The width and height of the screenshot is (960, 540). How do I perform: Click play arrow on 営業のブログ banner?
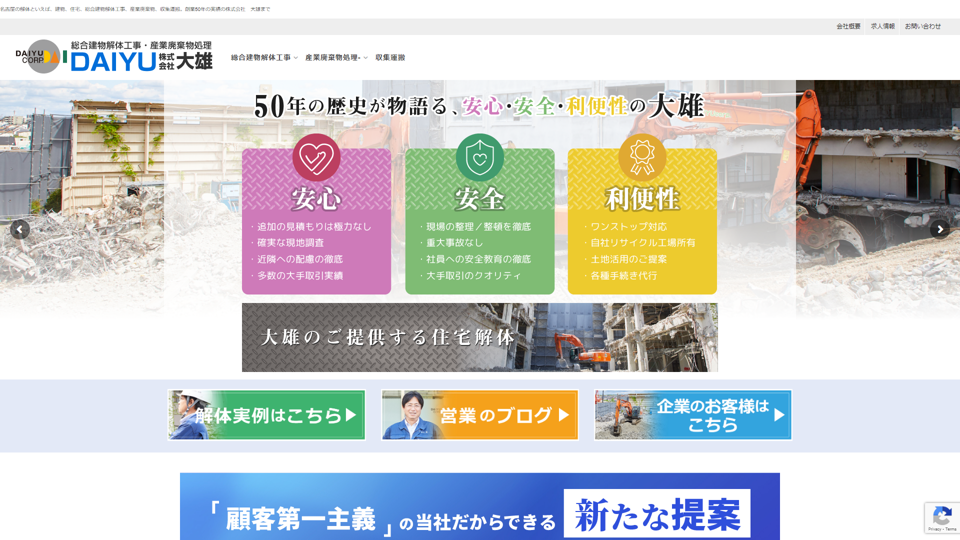point(564,415)
